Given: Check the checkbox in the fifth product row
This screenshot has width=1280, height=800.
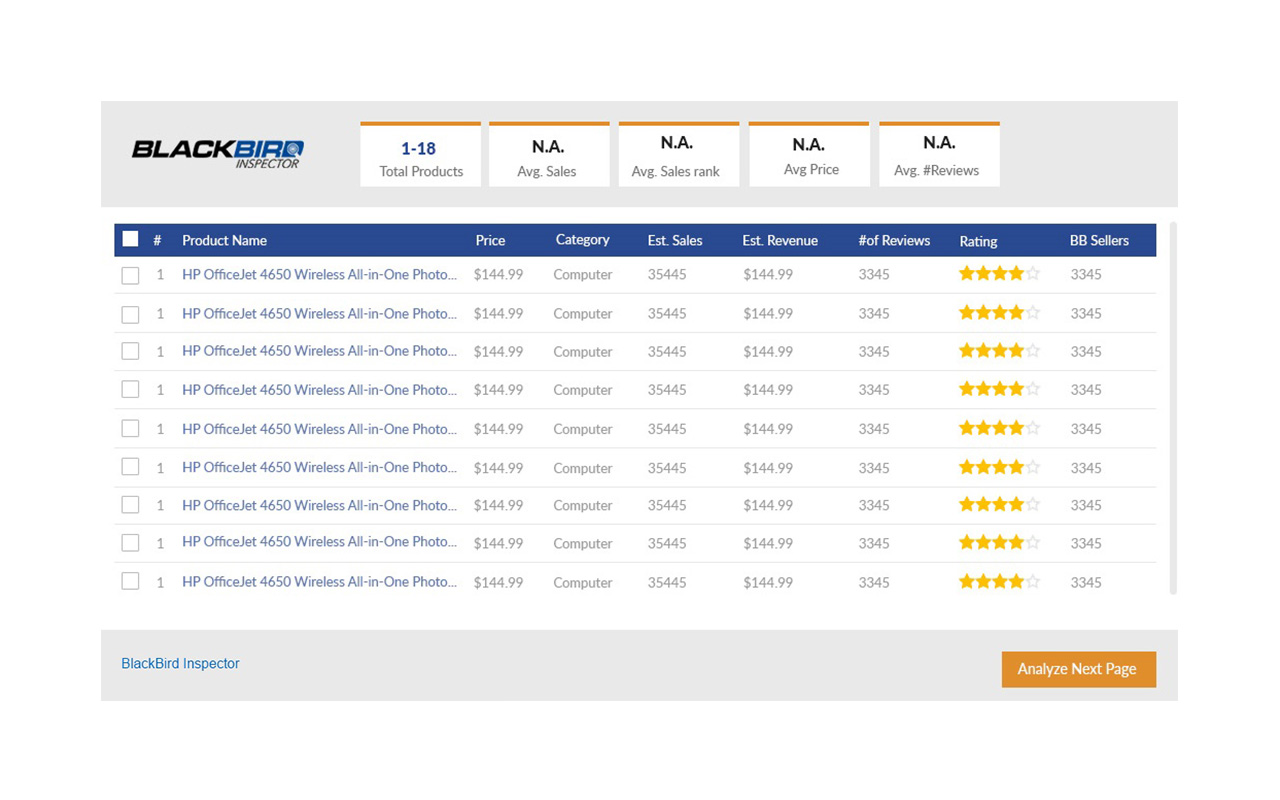Looking at the screenshot, I should [130, 428].
